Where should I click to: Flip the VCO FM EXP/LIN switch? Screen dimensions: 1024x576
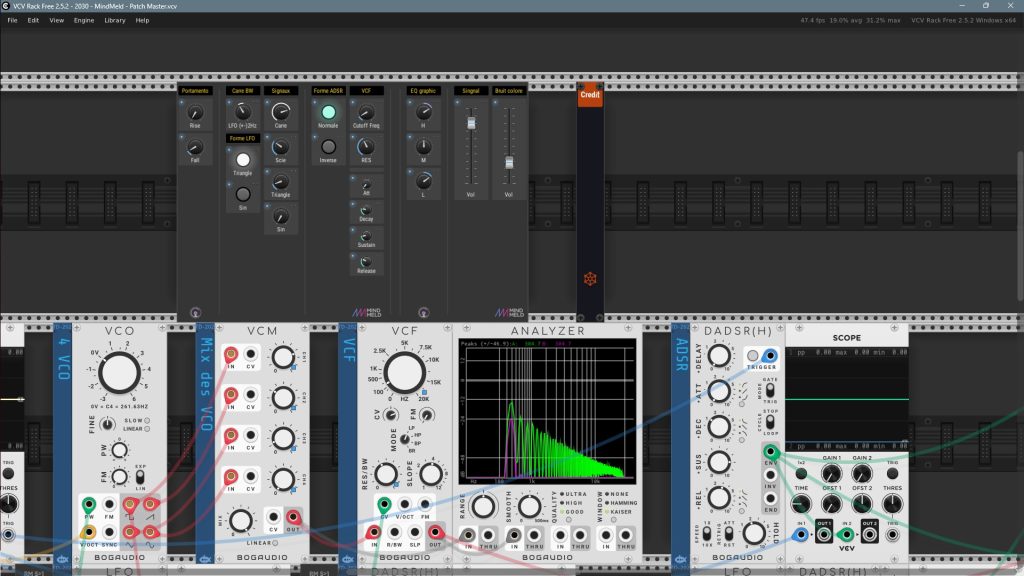(x=140, y=477)
